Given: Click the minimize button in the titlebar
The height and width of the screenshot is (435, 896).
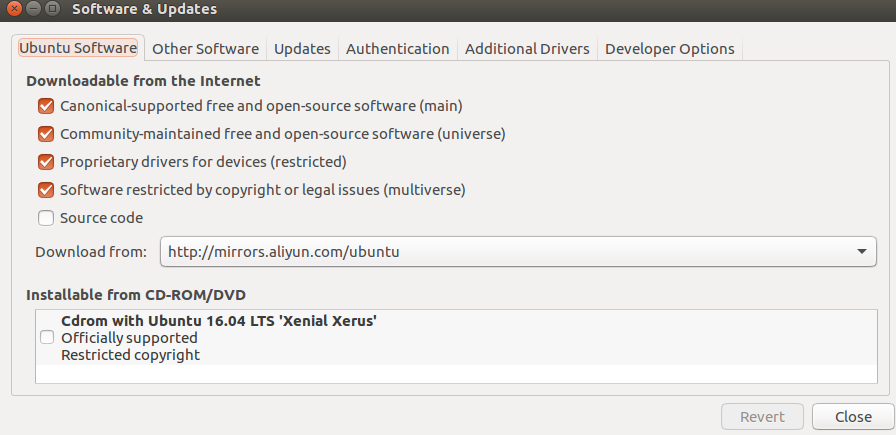Looking at the screenshot, I should (x=33, y=10).
